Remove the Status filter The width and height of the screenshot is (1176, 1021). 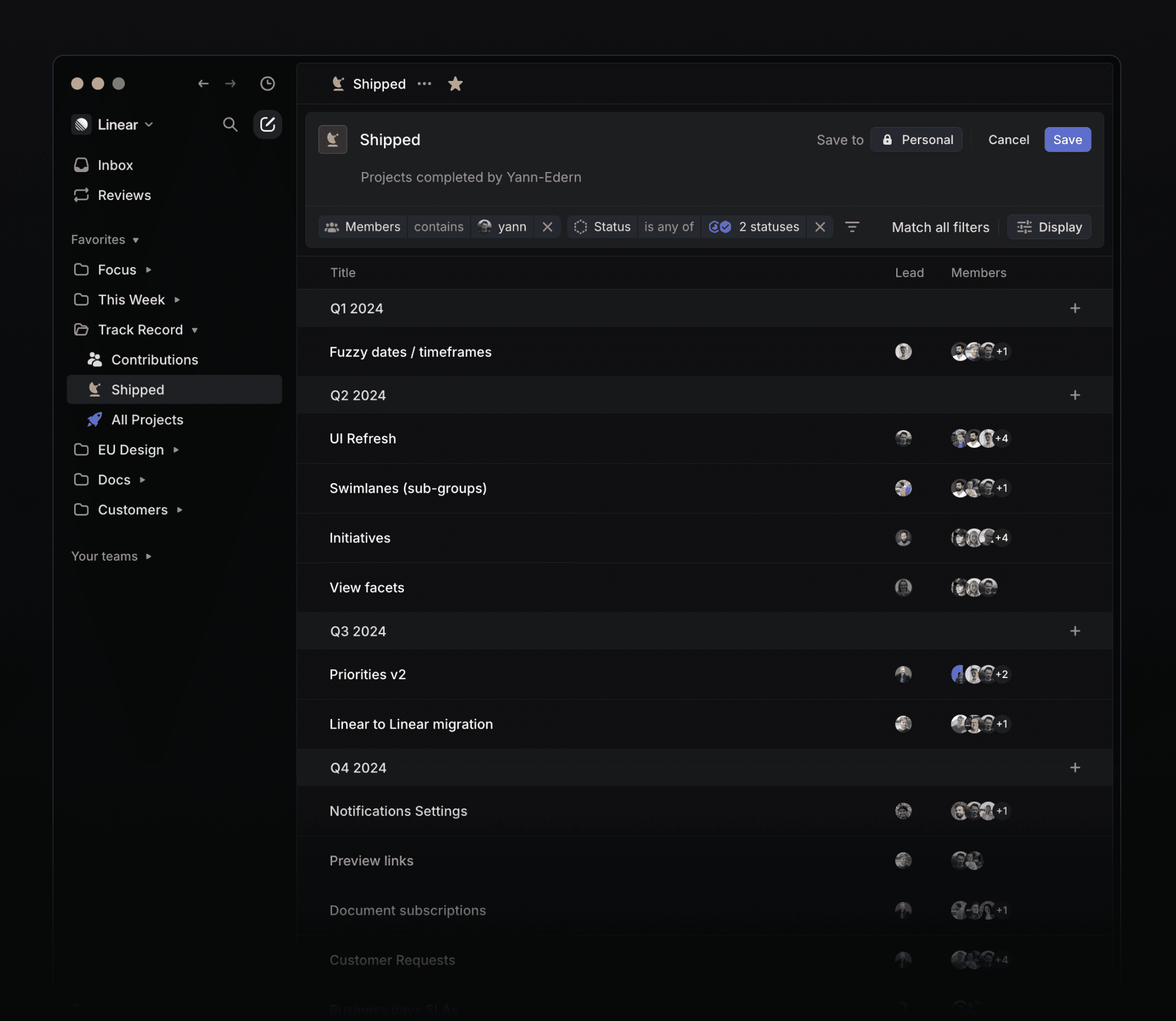(x=820, y=227)
